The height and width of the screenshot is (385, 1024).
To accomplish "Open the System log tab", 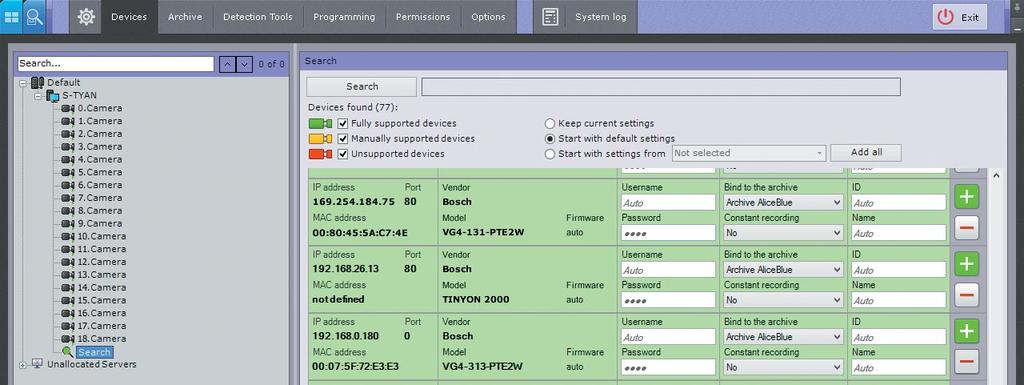I will [601, 17].
